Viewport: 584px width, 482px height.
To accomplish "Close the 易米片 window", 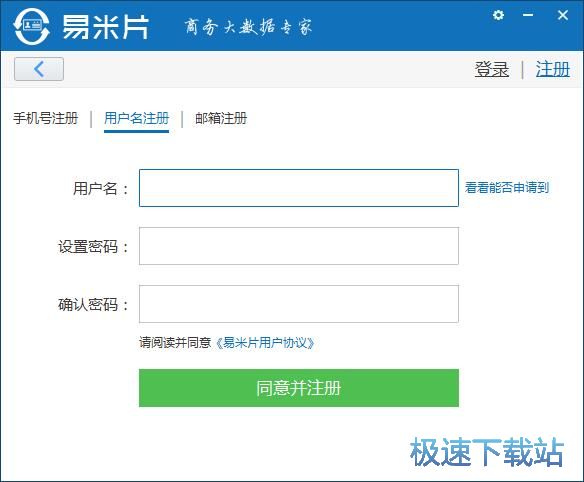I will click(x=563, y=15).
